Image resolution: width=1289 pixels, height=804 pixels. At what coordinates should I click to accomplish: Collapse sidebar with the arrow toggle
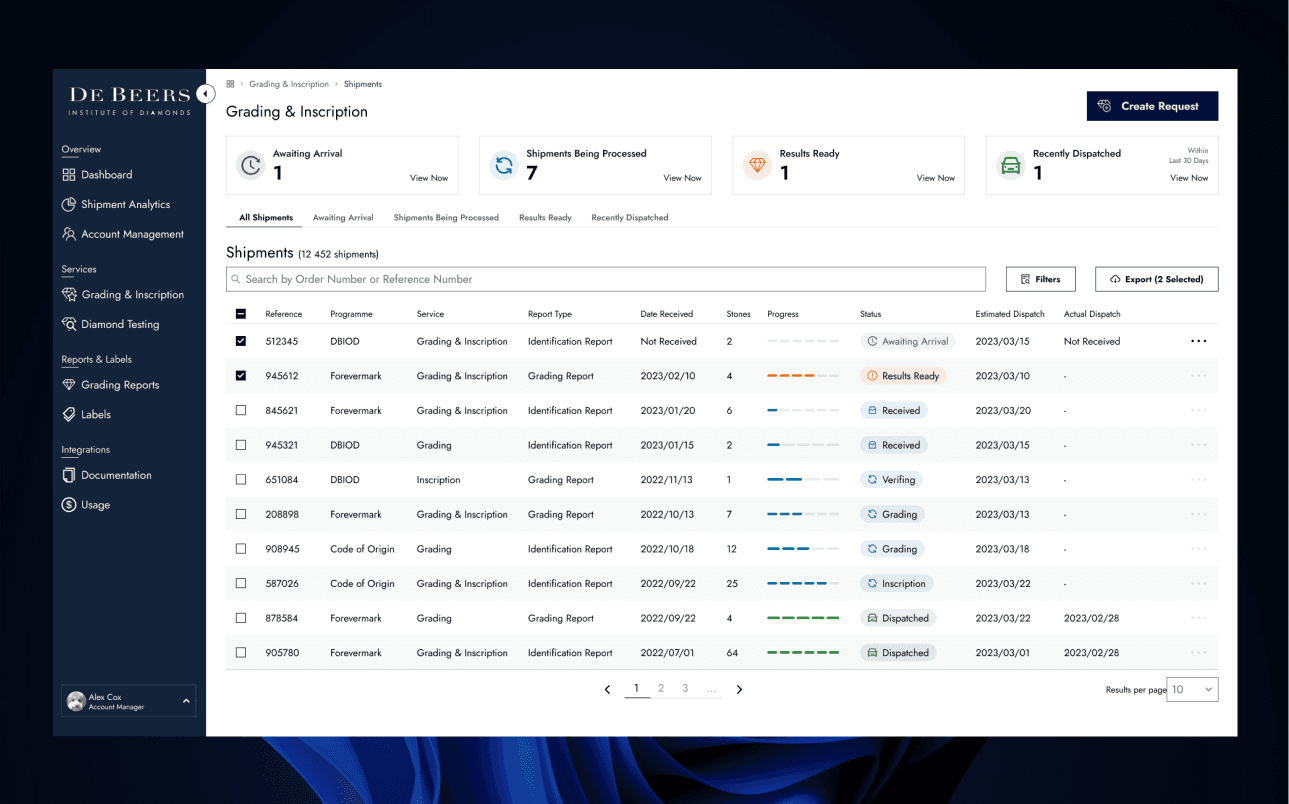pyautogui.click(x=205, y=94)
